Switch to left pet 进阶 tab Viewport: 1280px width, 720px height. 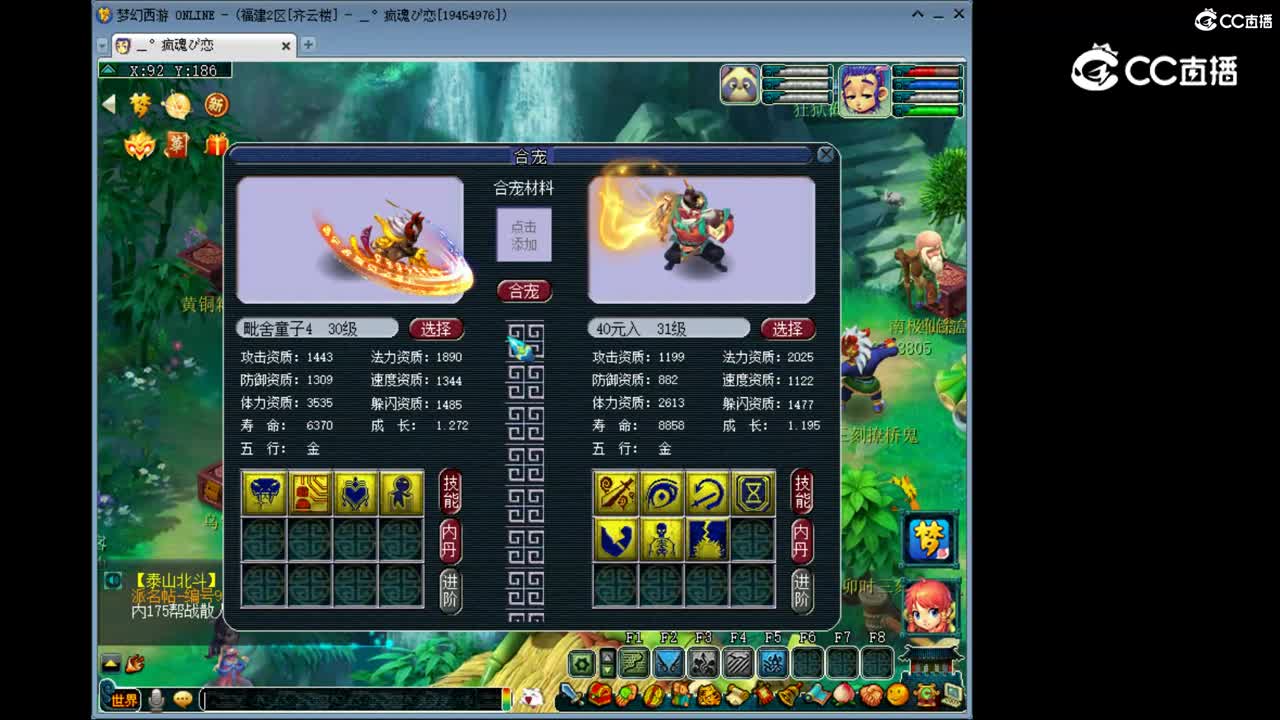450,590
